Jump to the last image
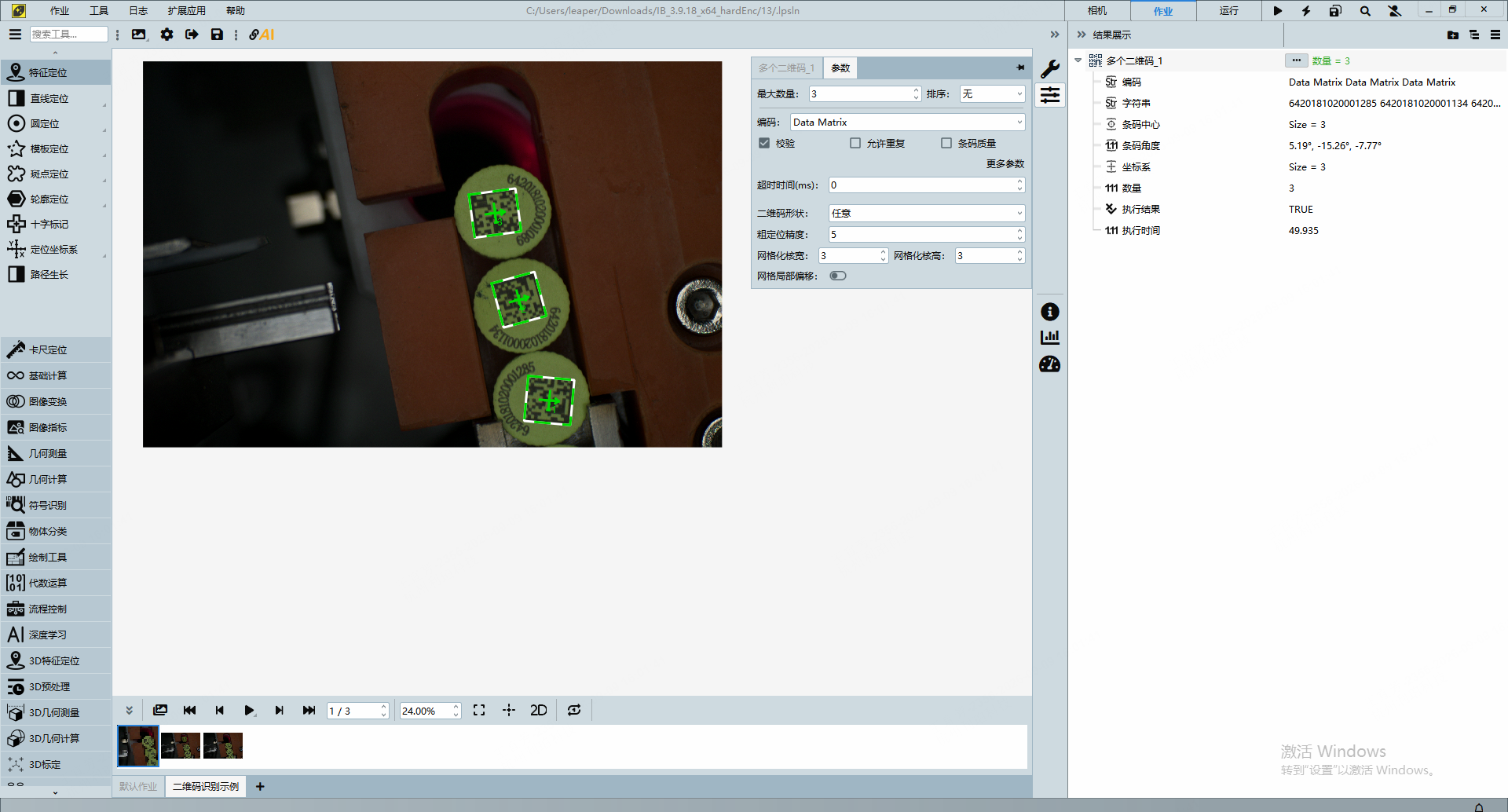 click(309, 710)
